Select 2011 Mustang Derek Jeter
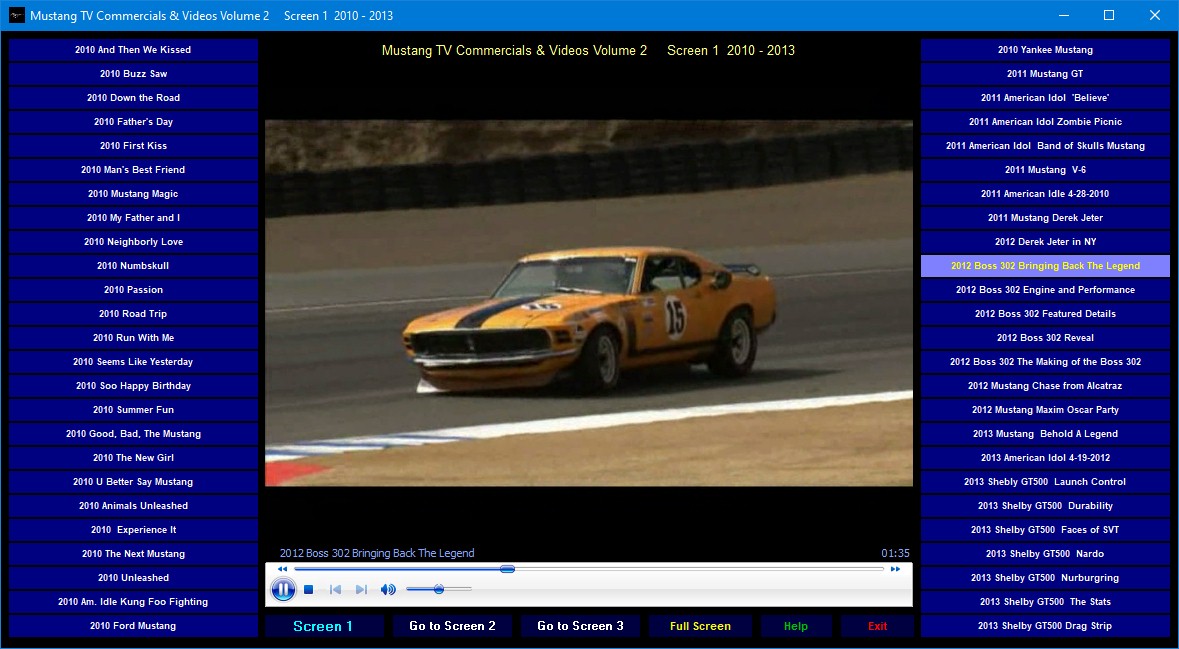Image resolution: width=1179 pixels, height=649 pixels. [1045, 218]
